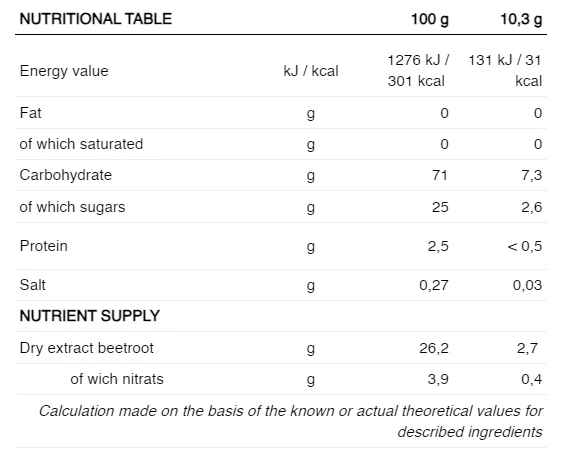
Task: Click the Fat row label
Action: pyautogui.click(x=30, y=113)
